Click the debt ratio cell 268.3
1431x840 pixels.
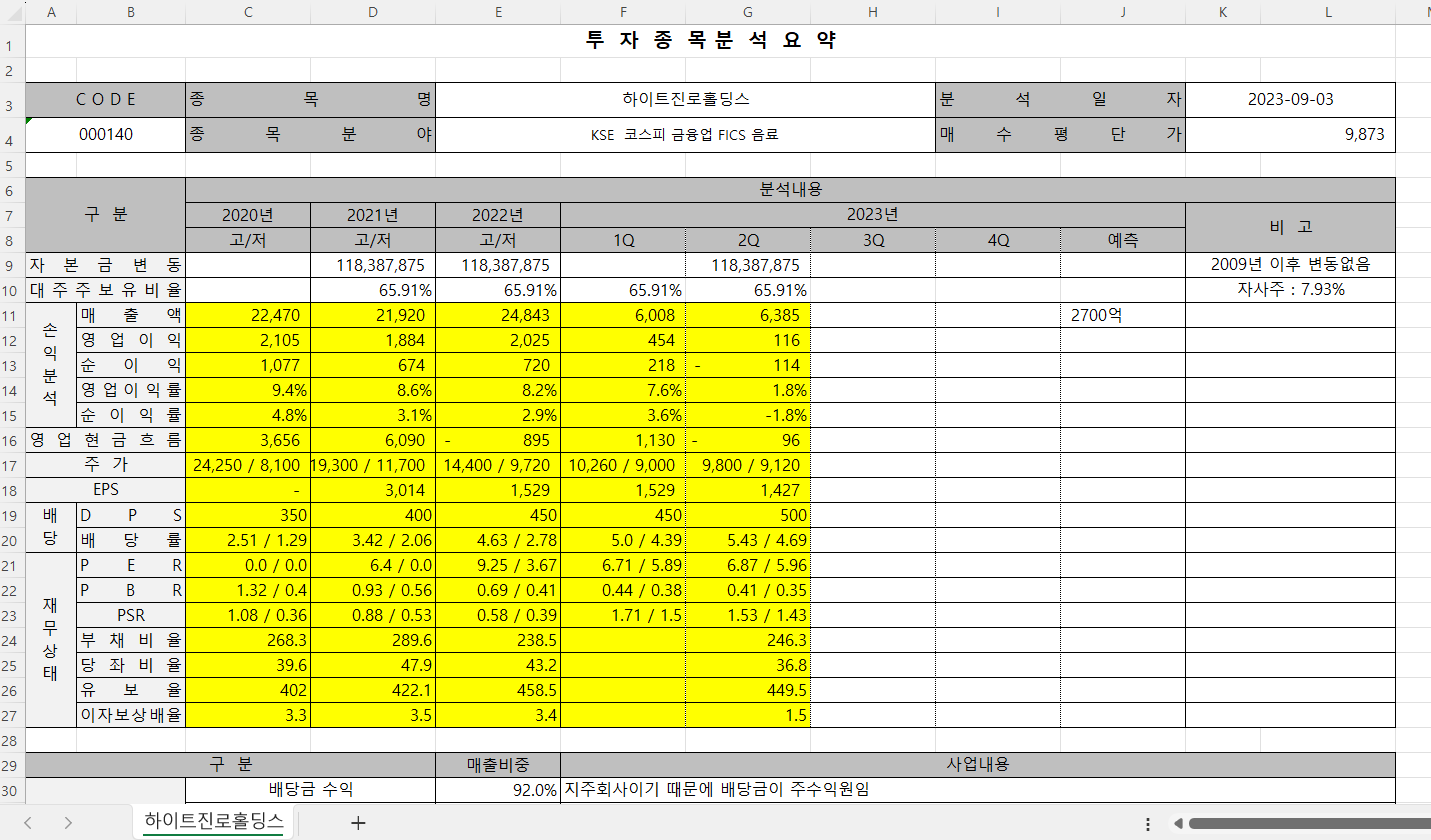[248, 640]
